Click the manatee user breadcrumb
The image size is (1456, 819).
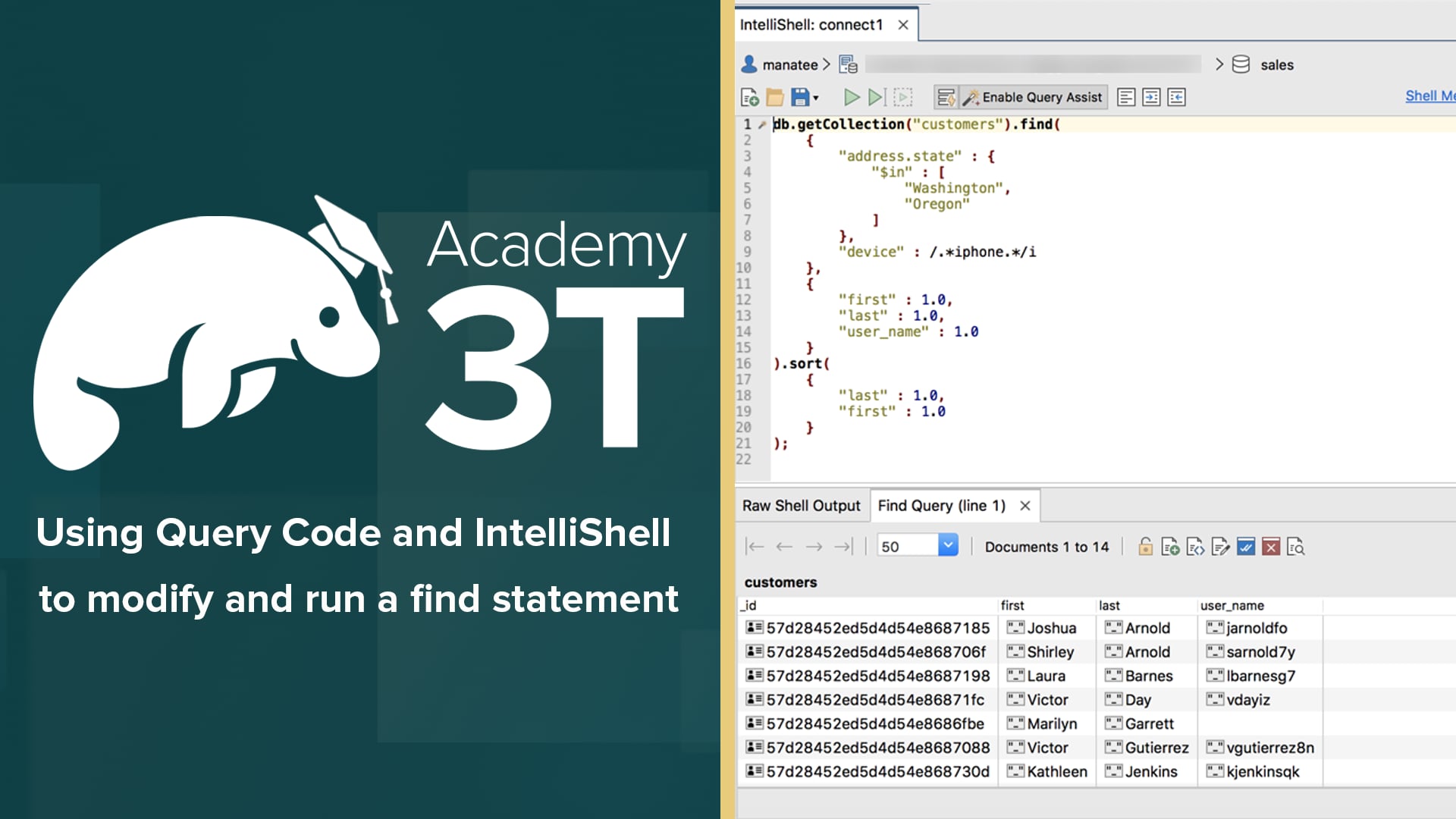tap(780, 64)
